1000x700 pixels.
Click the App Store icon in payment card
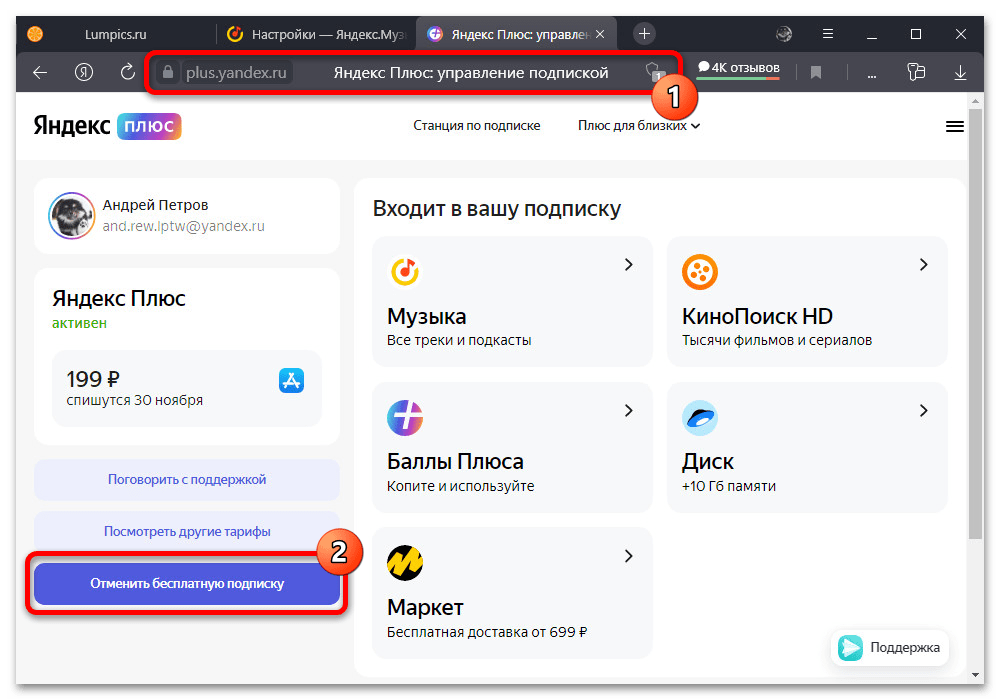coord(291,380)
